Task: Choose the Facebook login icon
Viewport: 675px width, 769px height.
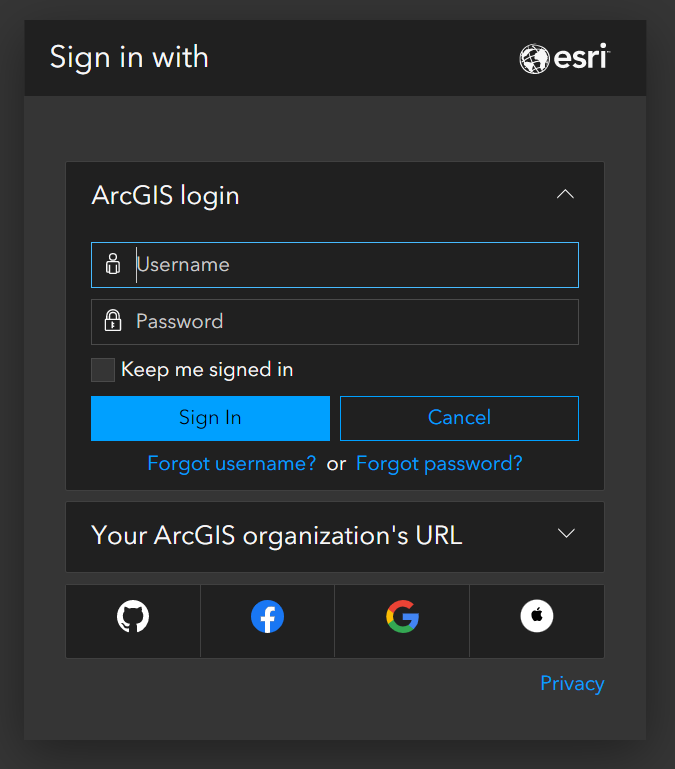Action: (267, 617)
